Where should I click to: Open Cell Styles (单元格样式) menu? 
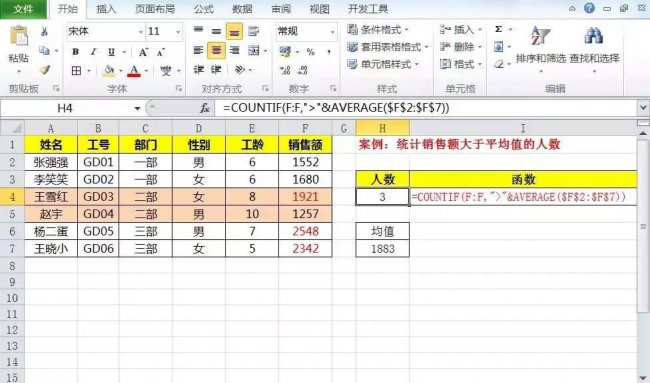[x=383, y=64]
